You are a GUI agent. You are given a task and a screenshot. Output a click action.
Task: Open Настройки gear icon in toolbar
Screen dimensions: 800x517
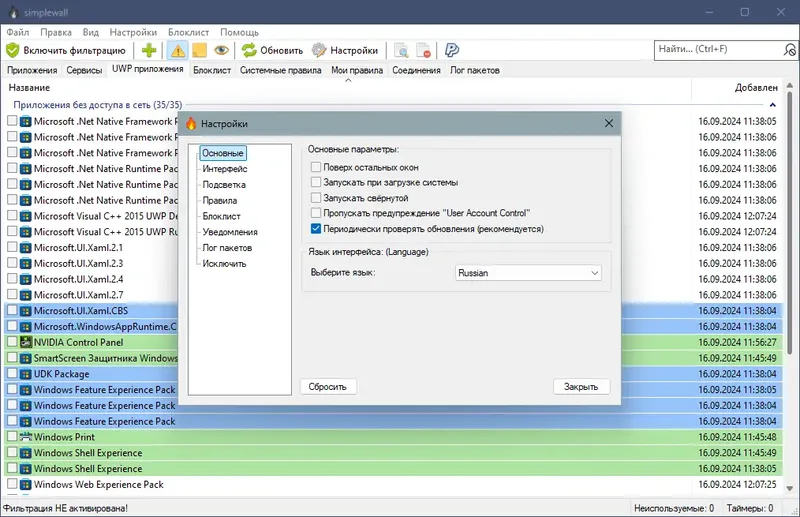coord(319,50)
